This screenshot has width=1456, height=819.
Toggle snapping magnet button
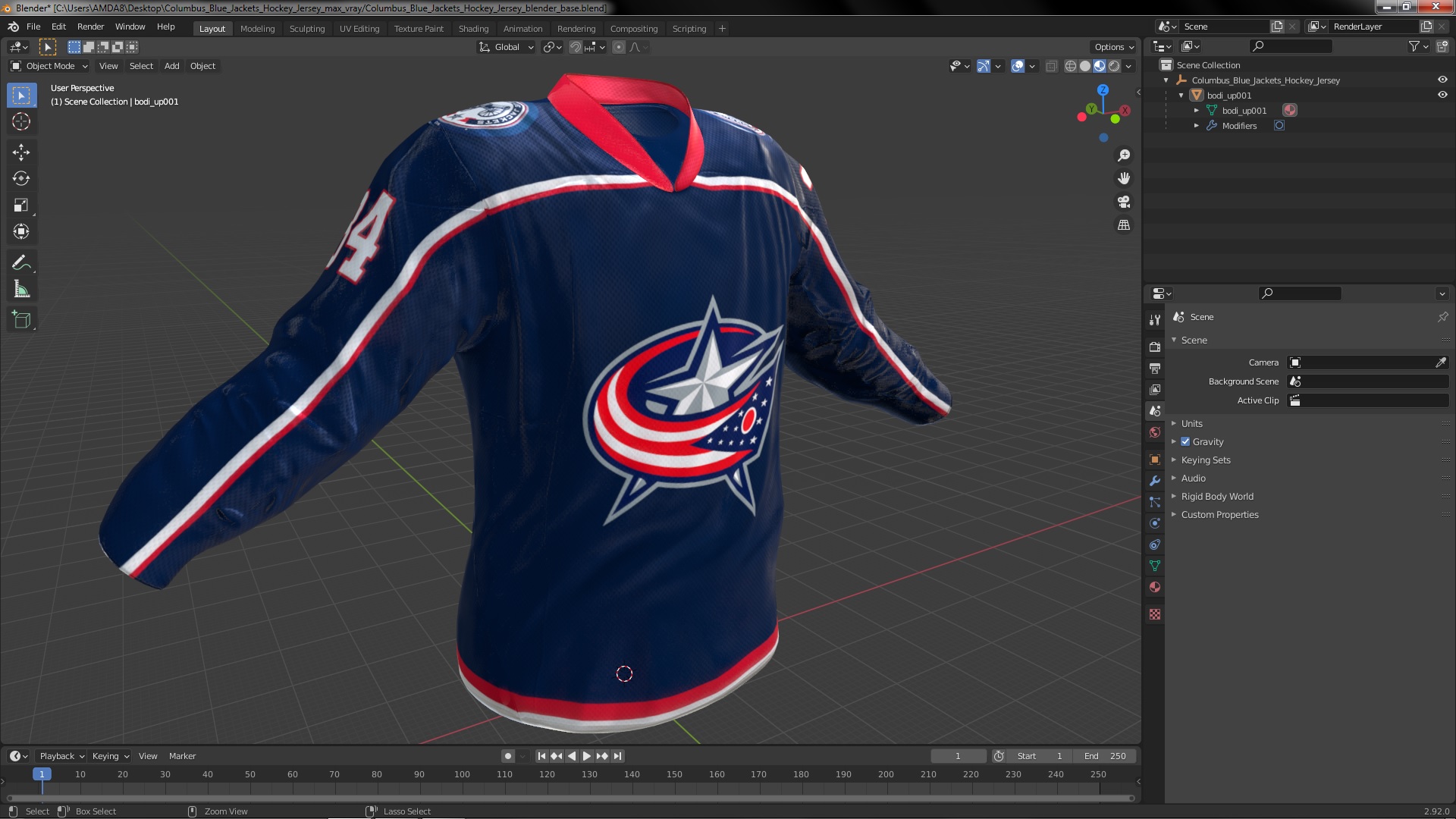(x=576, y=47)
